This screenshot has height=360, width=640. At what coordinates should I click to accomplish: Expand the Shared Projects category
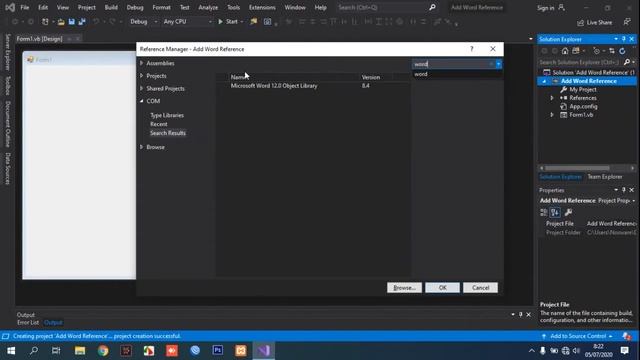point(142,89)
